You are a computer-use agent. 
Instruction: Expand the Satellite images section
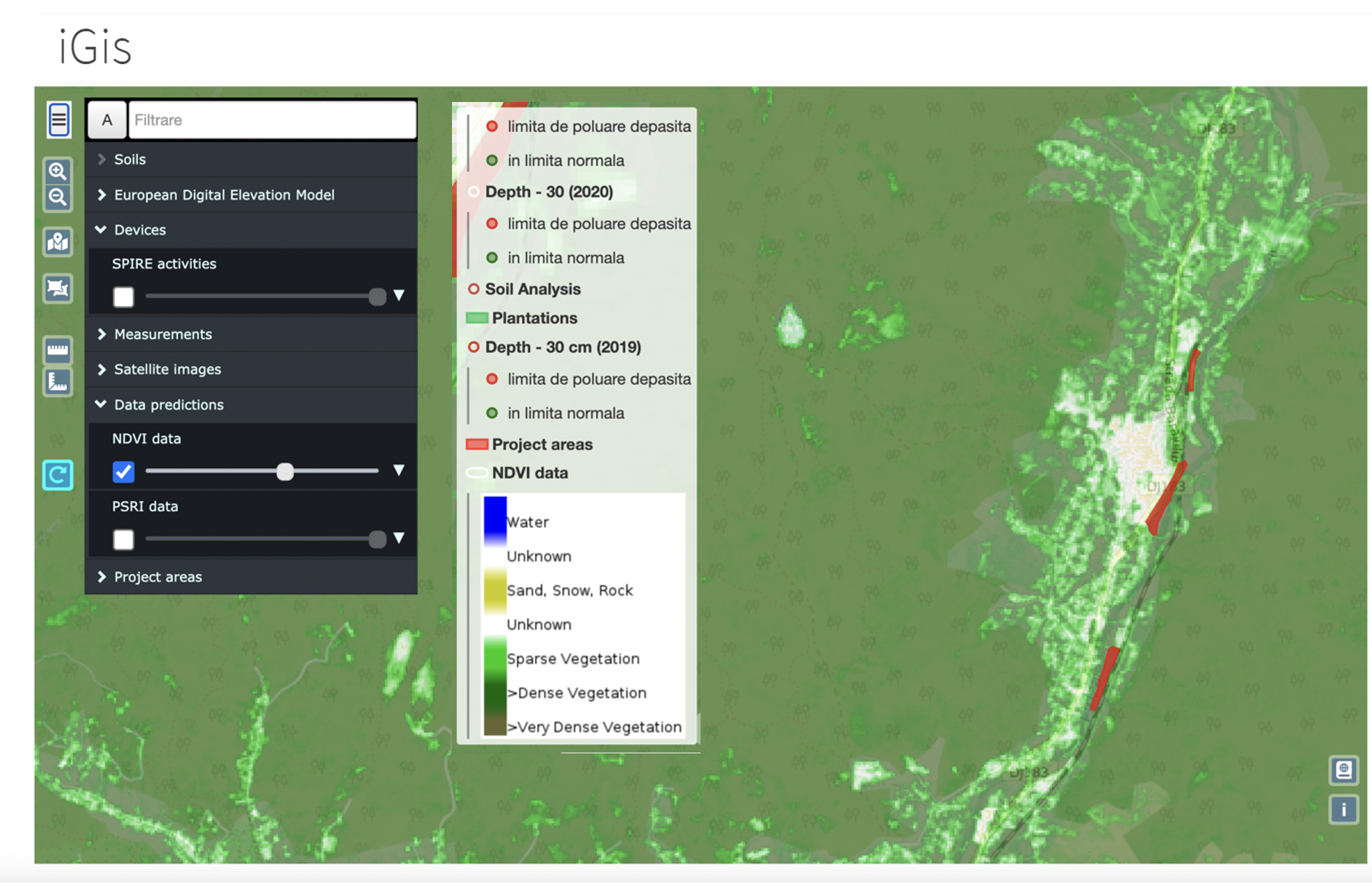(x=167, y=369)
